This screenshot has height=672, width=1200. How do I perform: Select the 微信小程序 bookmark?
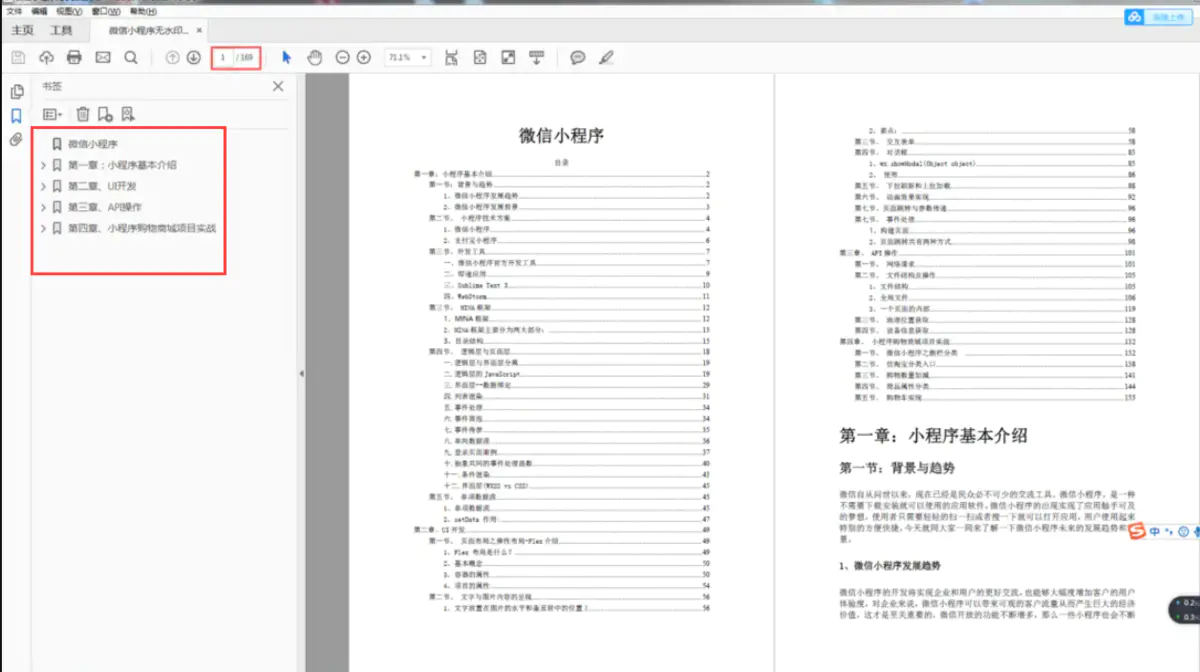click(x=93, y=144)
